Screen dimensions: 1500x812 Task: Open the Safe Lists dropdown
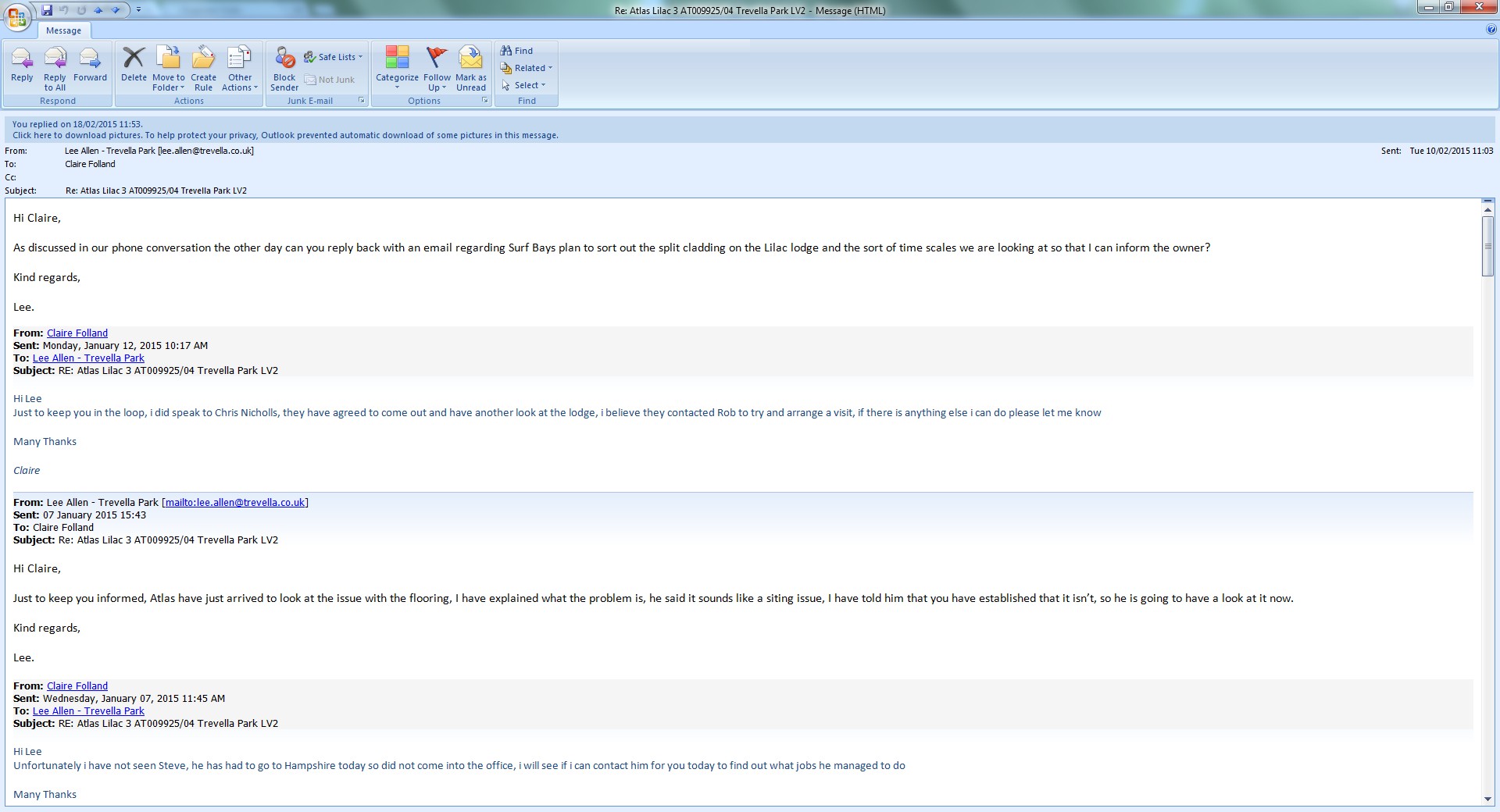coord(334,57)
